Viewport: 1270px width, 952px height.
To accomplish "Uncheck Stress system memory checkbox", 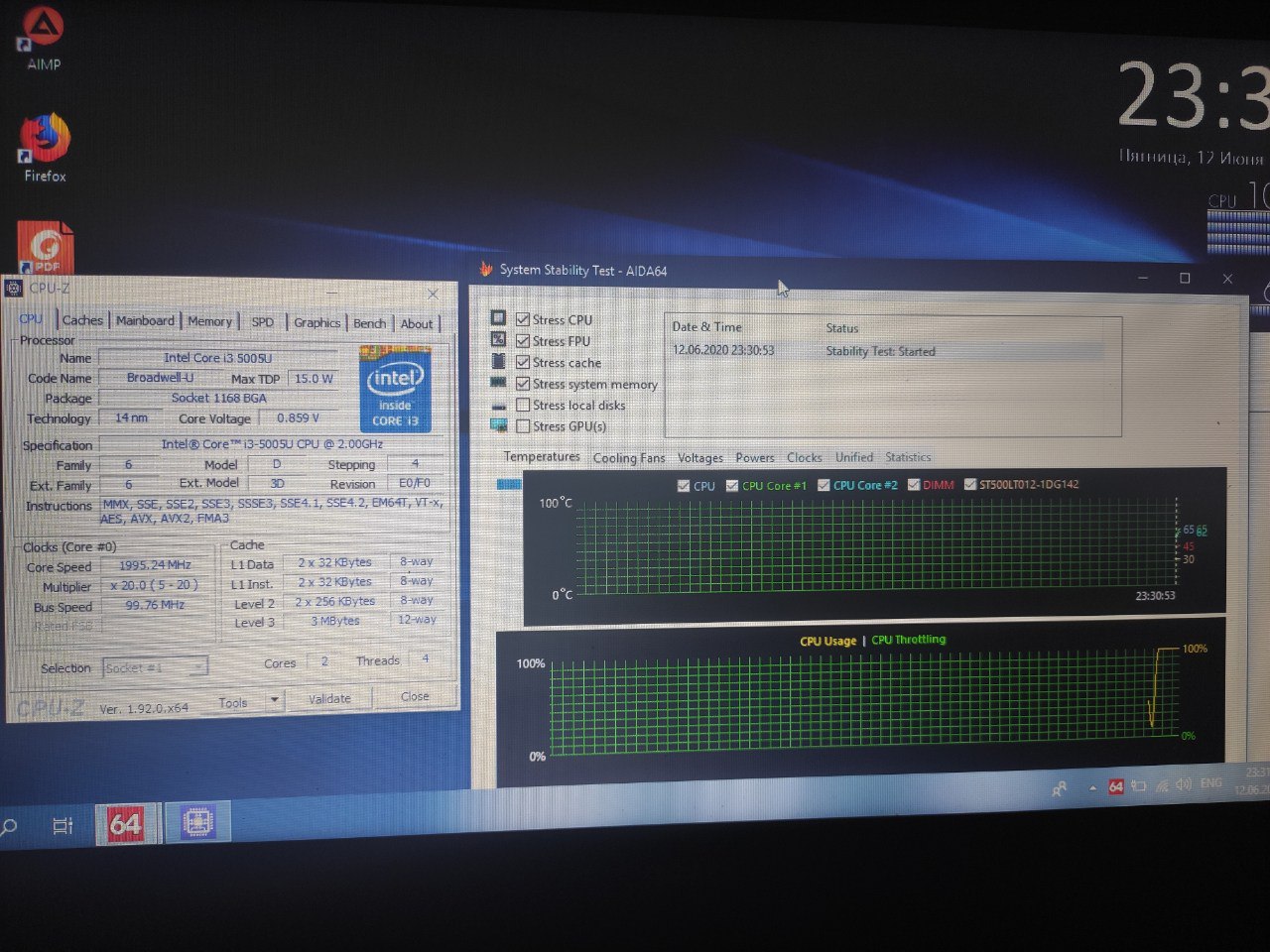I will pyautogui.click(x=523, y=383).
